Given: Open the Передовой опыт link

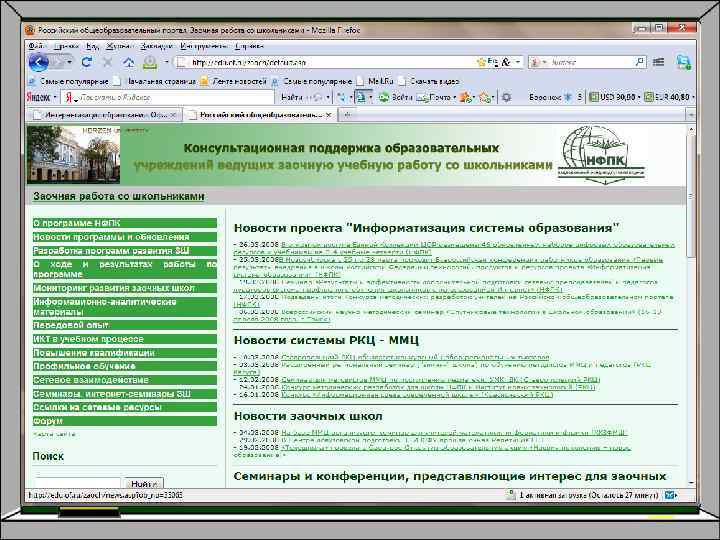Looking at the screenshot, I should point(124,325).
